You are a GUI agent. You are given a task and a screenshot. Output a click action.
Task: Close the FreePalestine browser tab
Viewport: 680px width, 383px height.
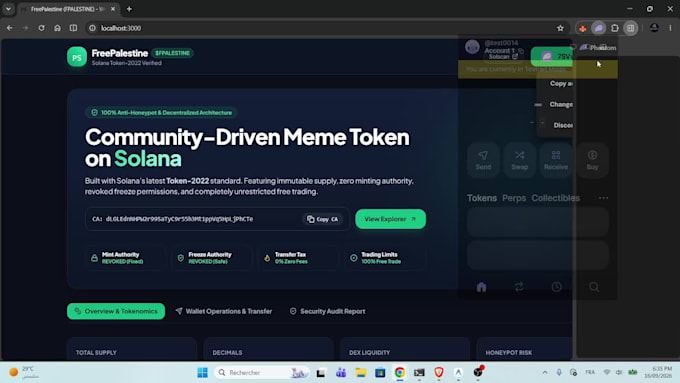tap(113, 9)
